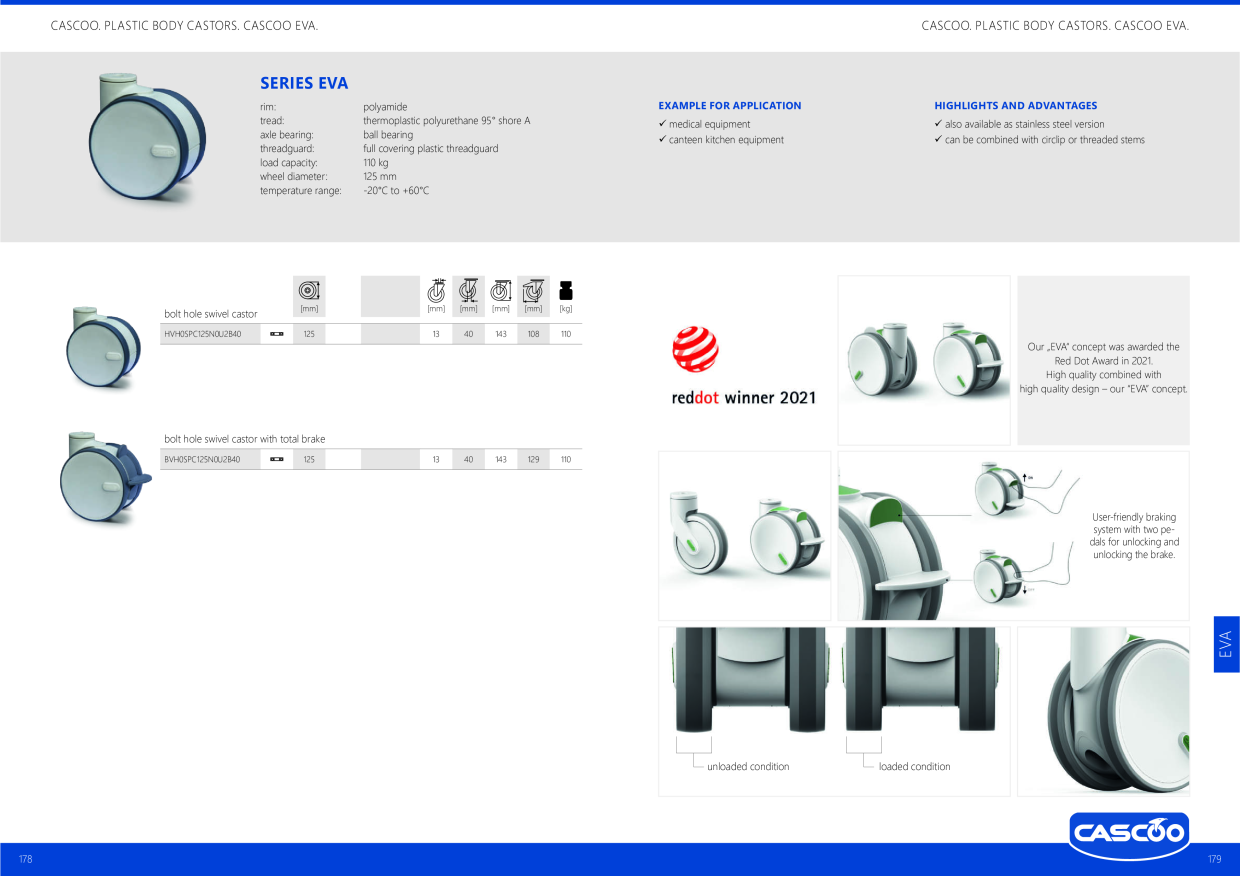Click the 143 value in HVH0SPC125N0U2B40 row

501,334
